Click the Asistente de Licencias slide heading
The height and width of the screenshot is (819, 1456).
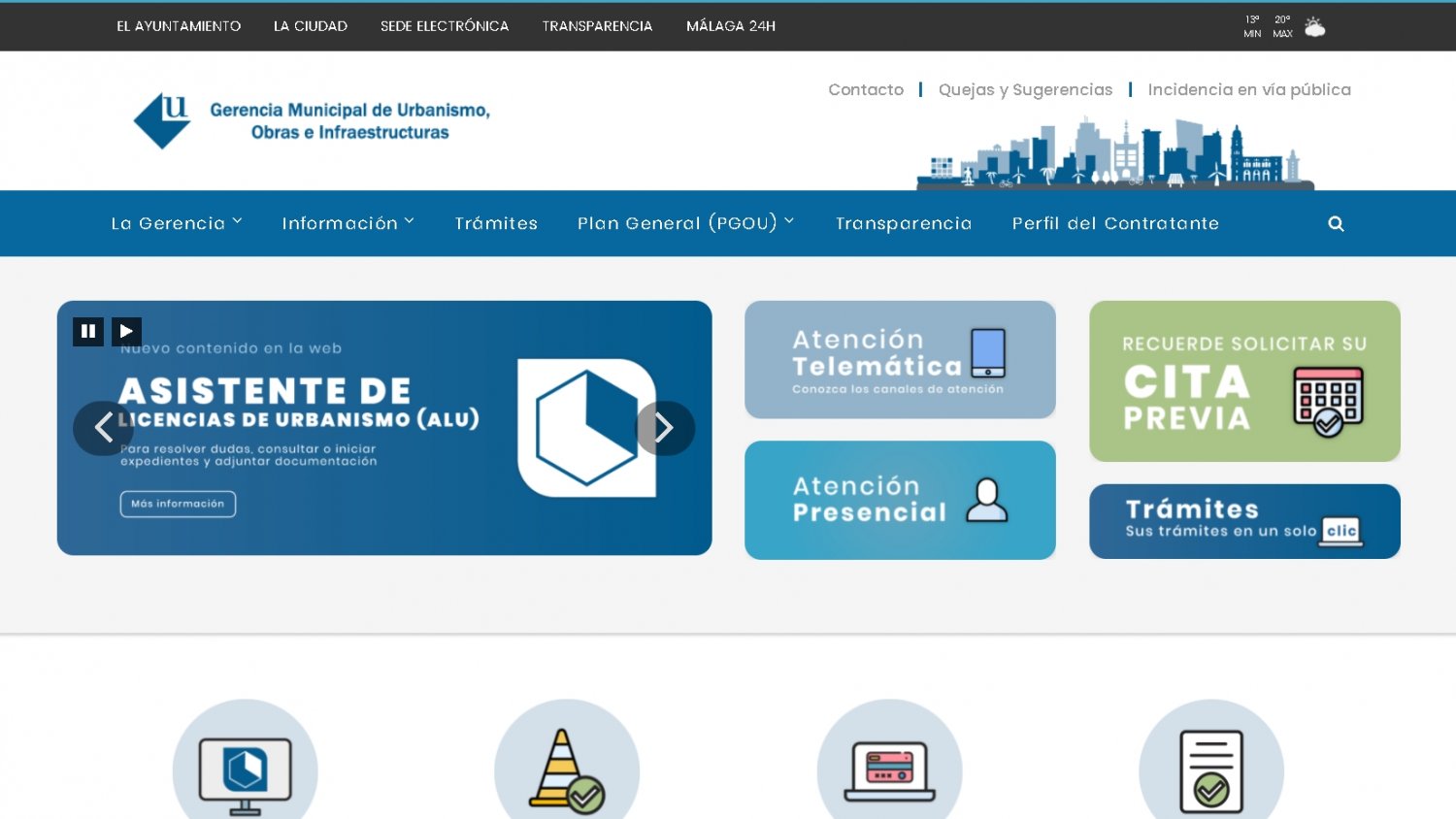click(299, 404)
